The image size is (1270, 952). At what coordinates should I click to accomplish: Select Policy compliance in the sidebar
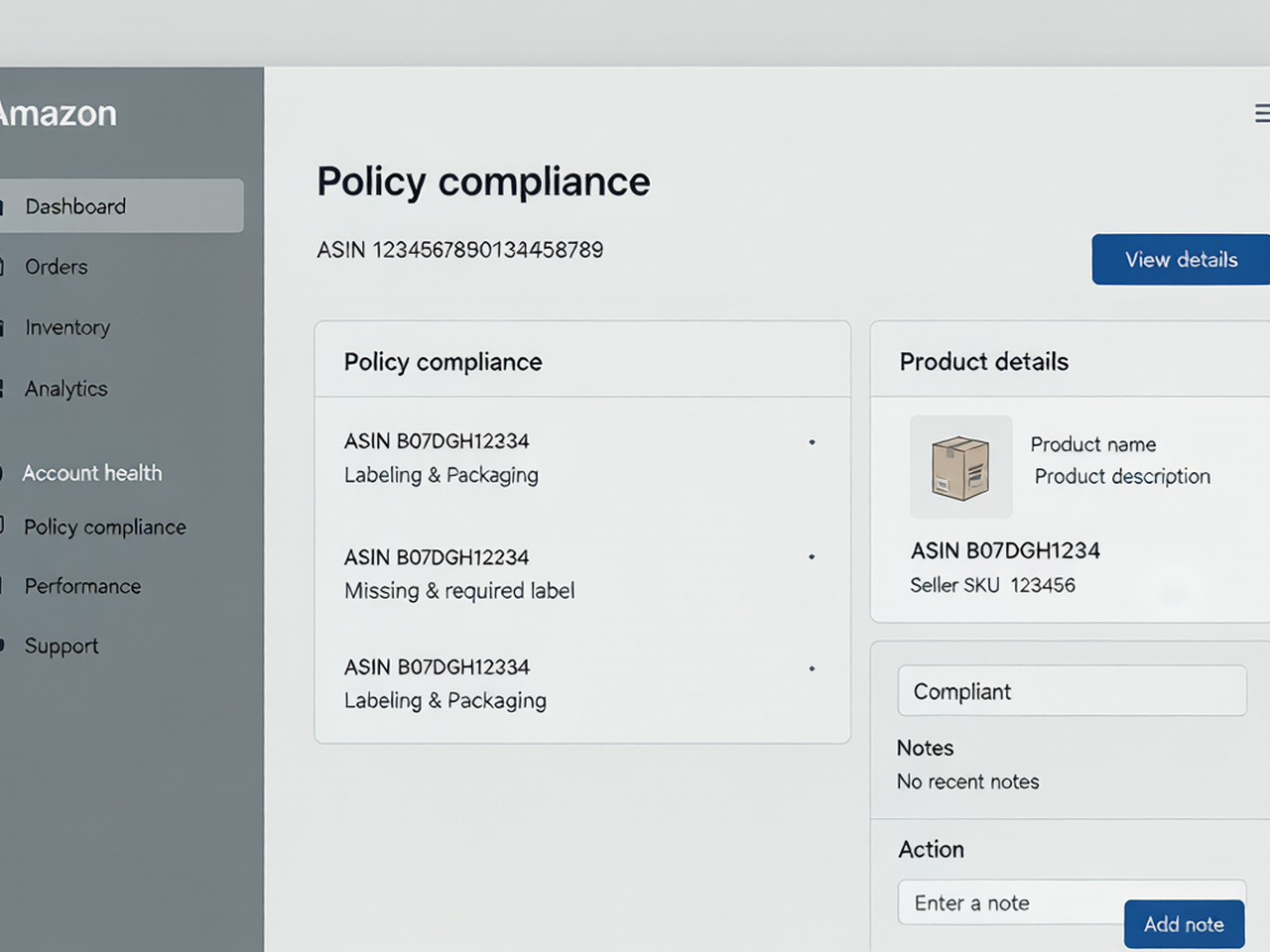(104, 527)
